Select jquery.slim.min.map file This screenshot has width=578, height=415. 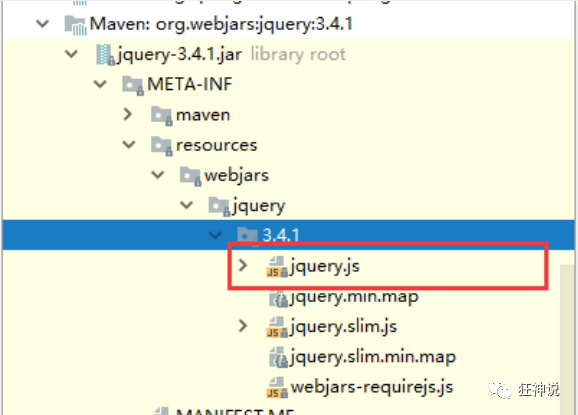[373, 357]
